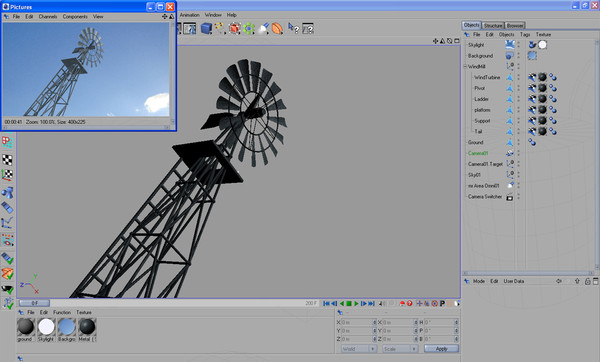Select the Skylight white material swatch
Image resolution: width=600 pixels, height=362 pixels.
coord(46,327)
